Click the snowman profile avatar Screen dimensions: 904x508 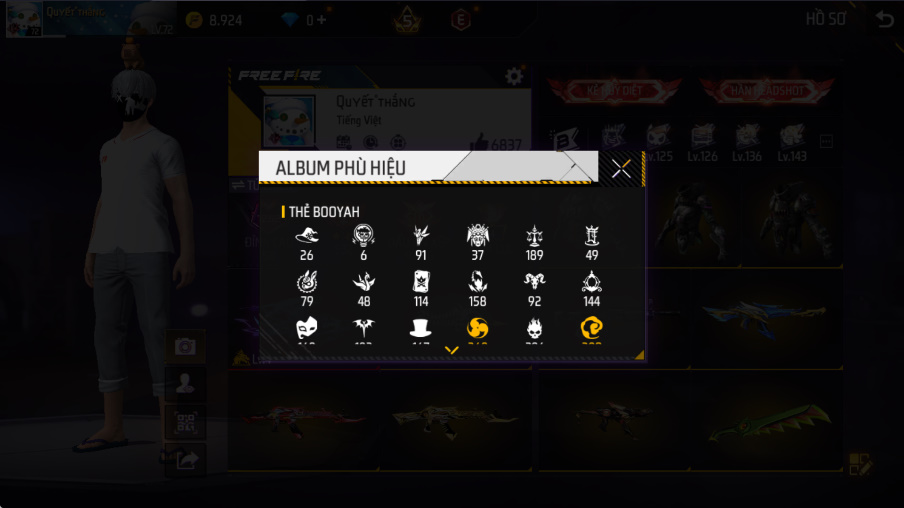[289, 121]
